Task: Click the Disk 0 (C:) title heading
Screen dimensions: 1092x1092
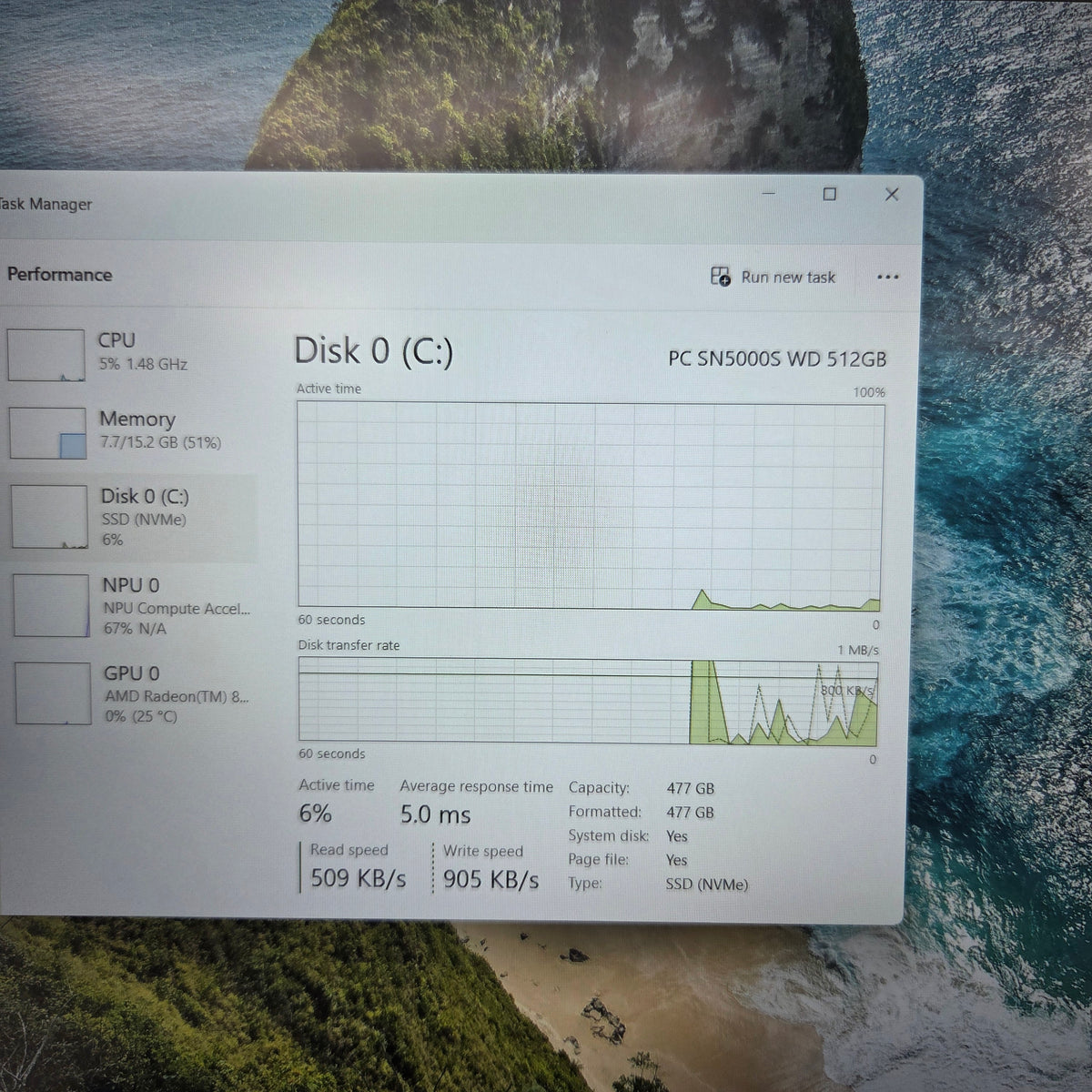Action: [x=373, y=351]
